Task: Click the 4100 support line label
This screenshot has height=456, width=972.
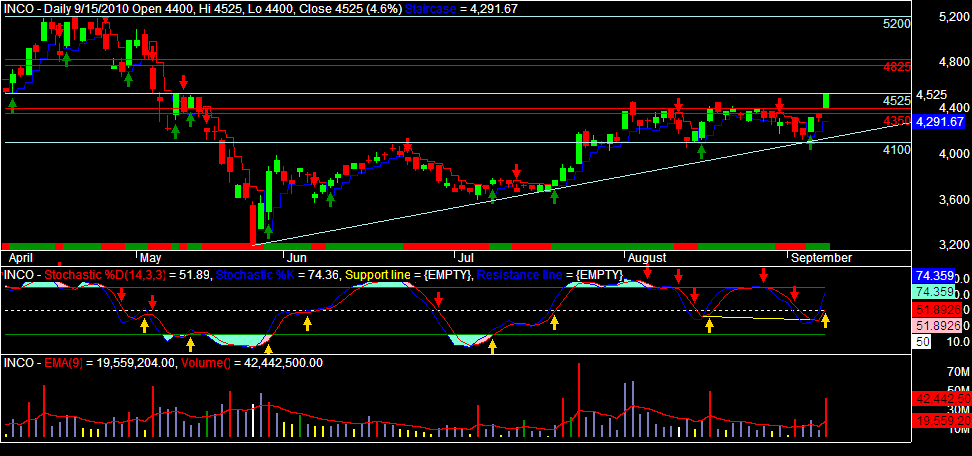Action: (896, 150)
